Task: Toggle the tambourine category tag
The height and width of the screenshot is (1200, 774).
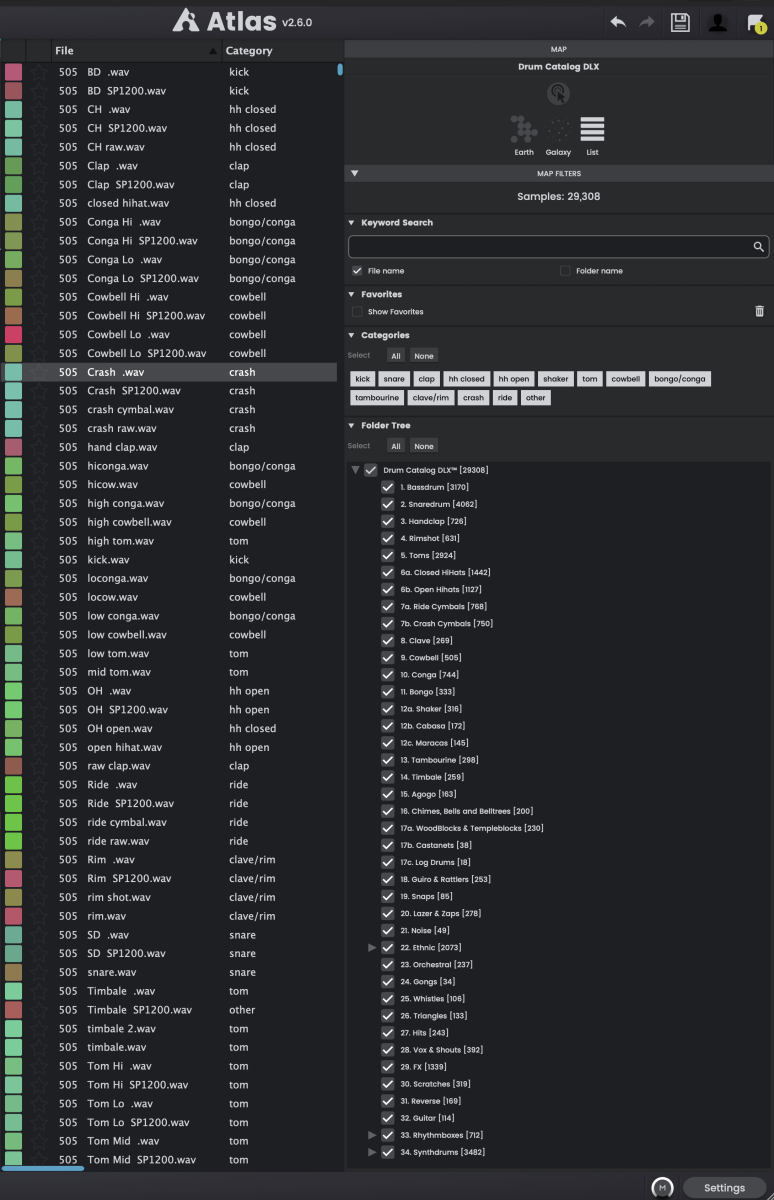Action: 378,398
